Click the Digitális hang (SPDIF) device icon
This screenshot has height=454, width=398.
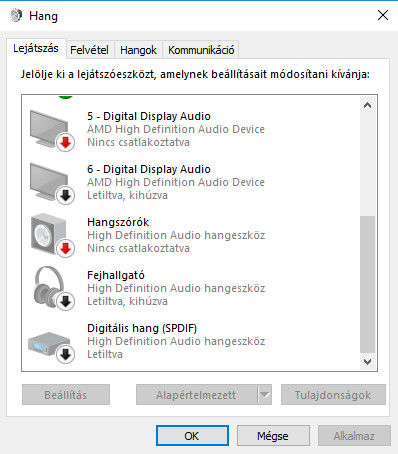click(x=51, y=347)
